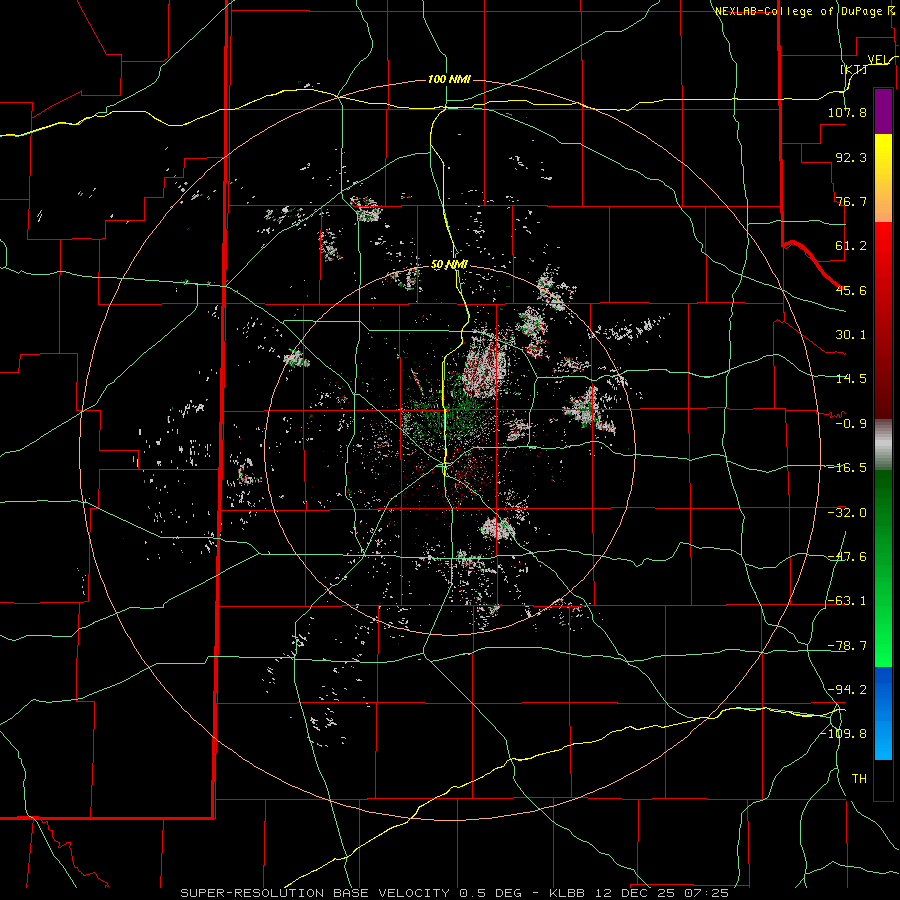Click the [KT] units label
The height and width of the screenshot is (900, 900).
854,69
